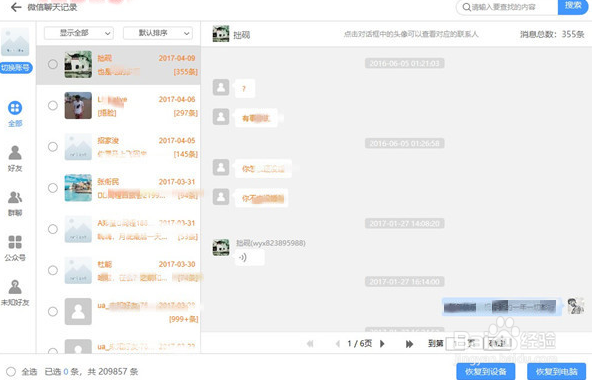Open the beach avatar of 张衔民
The width and height of the screenshot is (592, 380).
click(x=78, y=188)
